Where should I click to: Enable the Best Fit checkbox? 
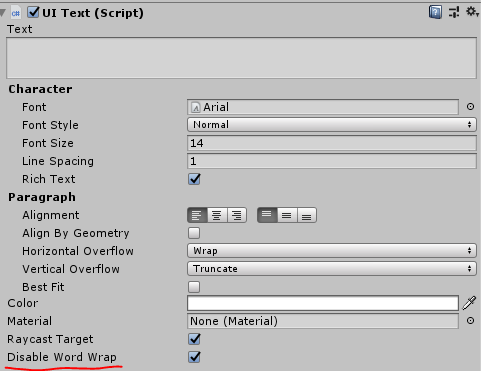pos(194,287)
